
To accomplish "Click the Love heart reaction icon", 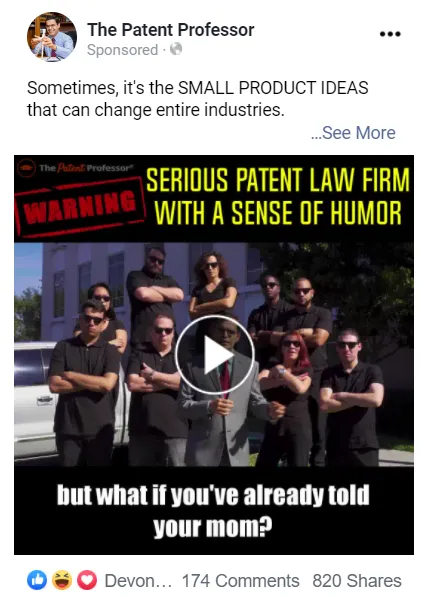I will [87, 580].
